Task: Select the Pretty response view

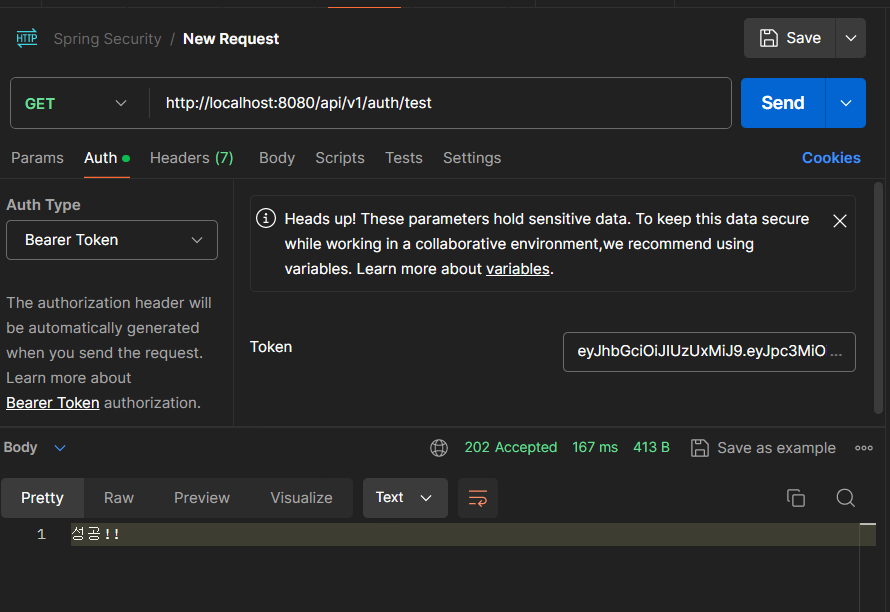Action: click(x=43, y=498)
